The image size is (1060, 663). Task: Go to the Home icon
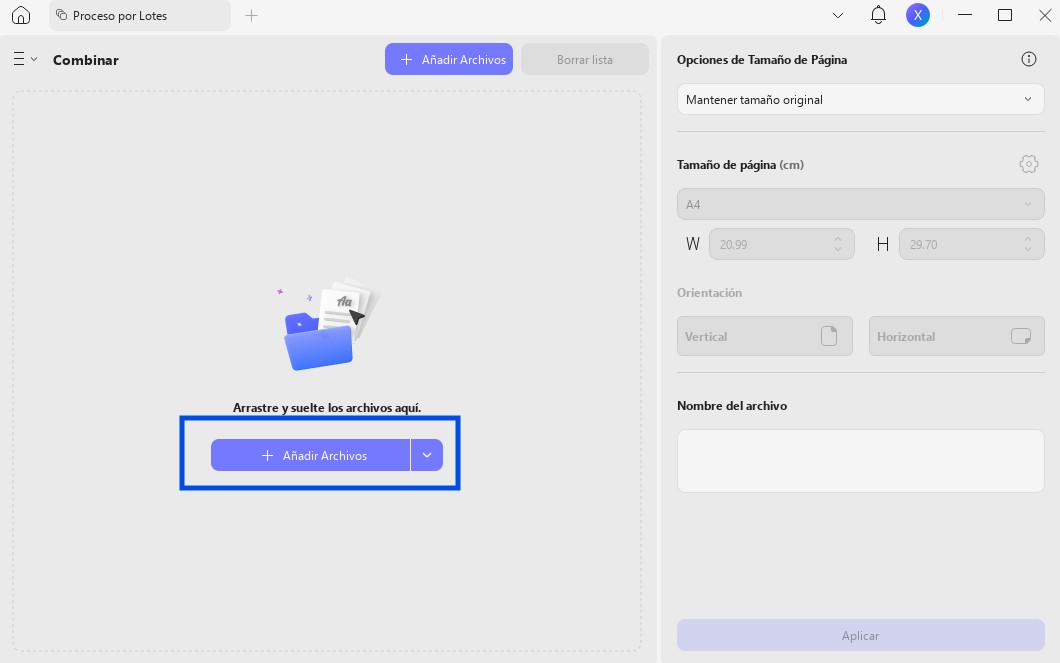click(x=21, y=15)
